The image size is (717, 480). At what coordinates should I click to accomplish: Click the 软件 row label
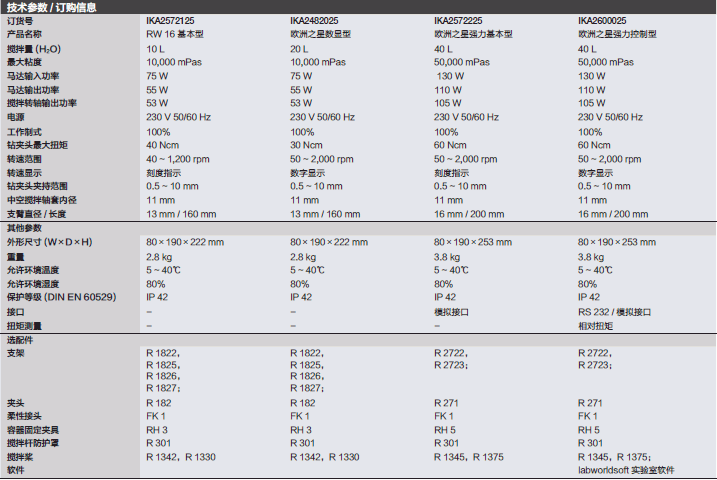(x=15, y=470)
